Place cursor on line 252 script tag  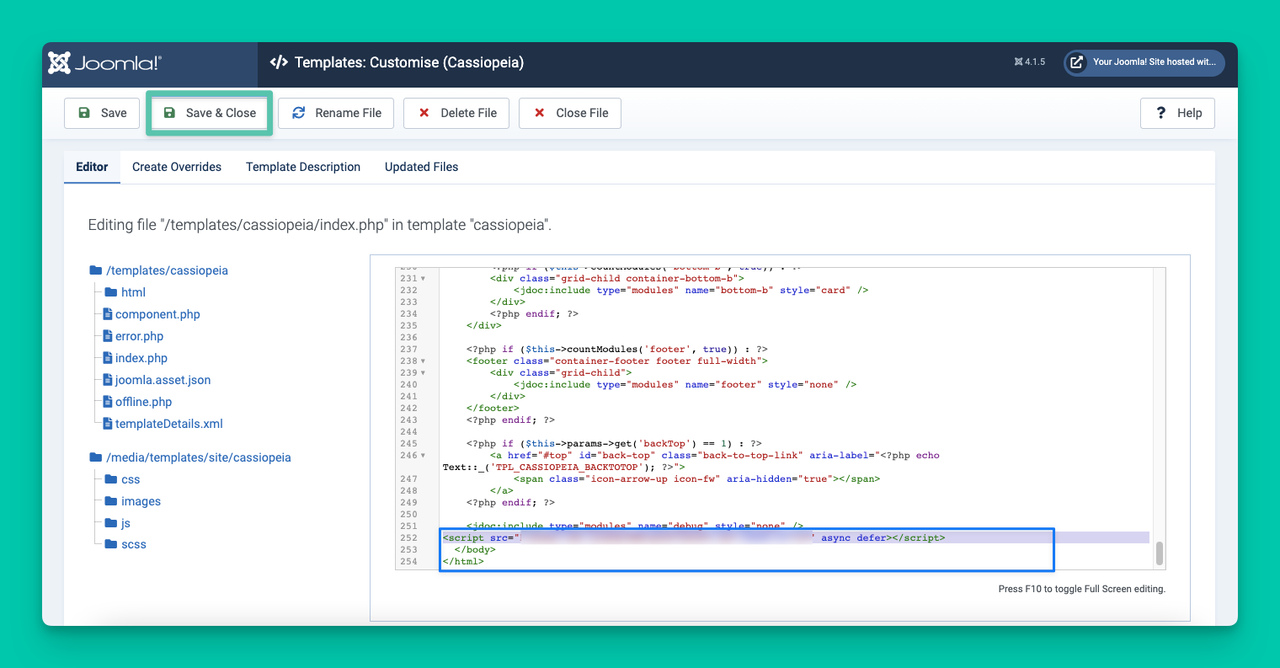click(694, 538)
